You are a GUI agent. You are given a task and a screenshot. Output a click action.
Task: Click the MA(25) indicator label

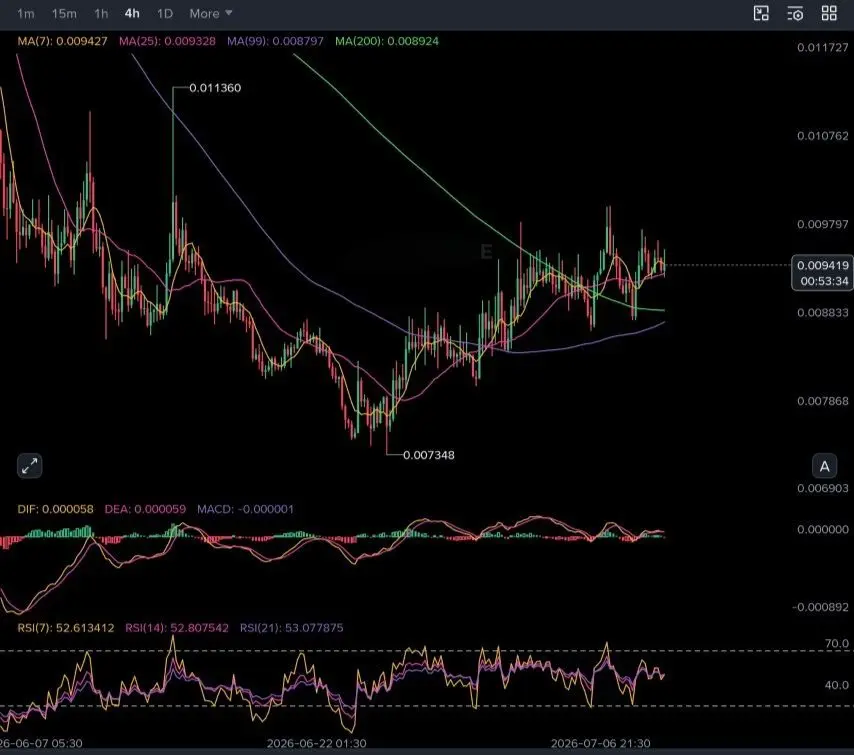[167, 41]
